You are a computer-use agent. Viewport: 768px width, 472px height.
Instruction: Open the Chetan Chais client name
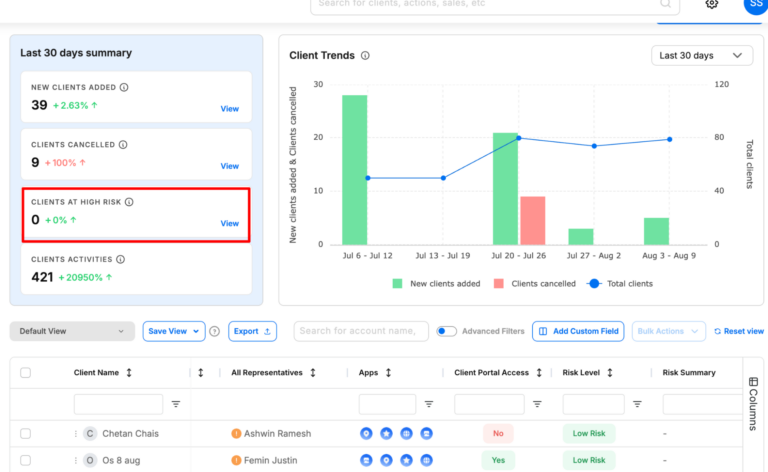[130, 433]
